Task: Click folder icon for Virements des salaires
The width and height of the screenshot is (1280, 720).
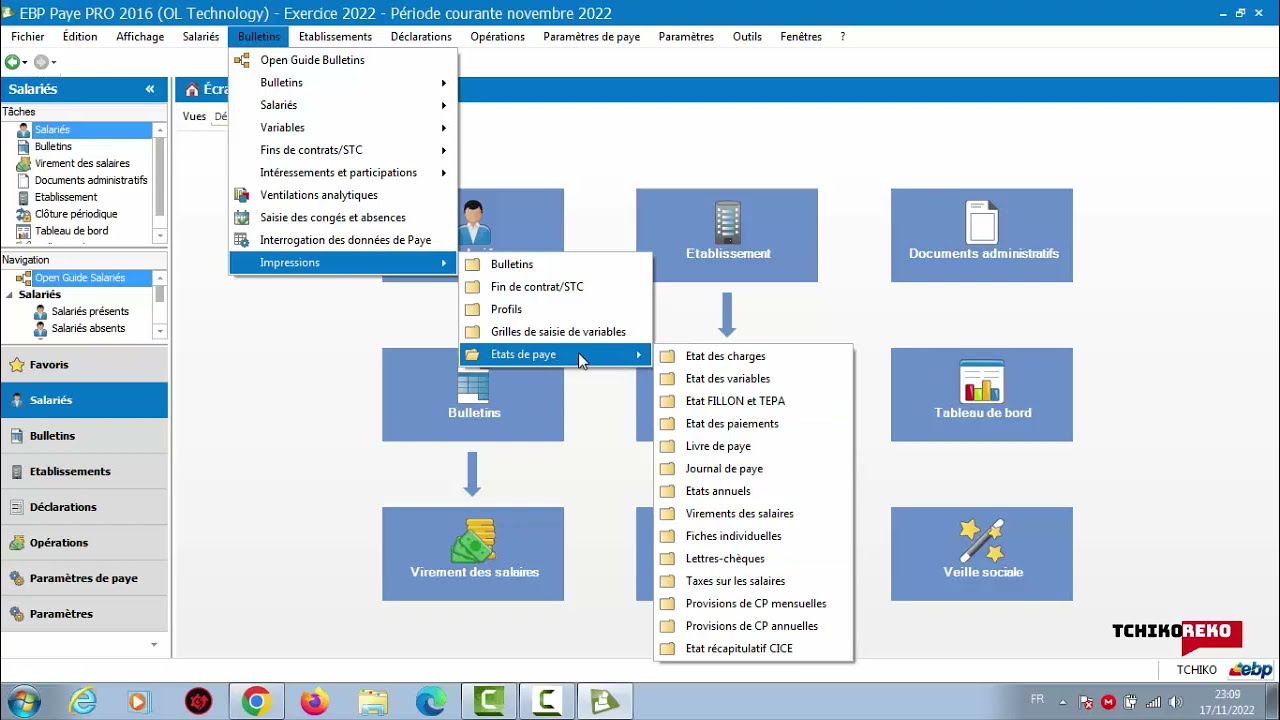Action: pos(667,514)
